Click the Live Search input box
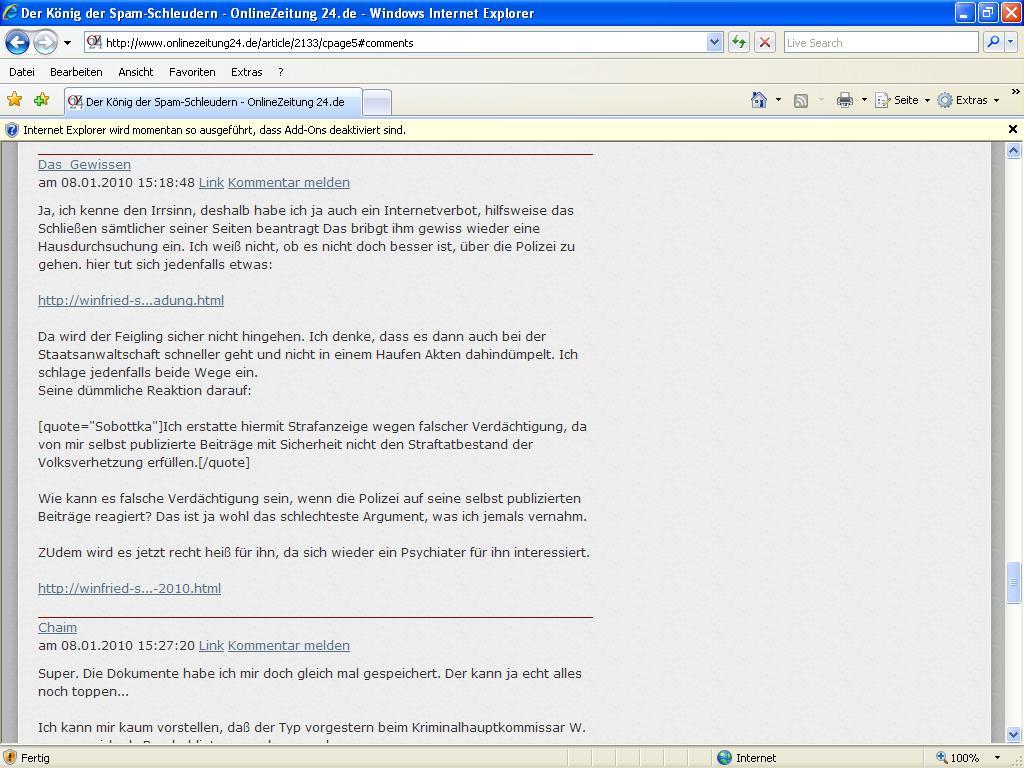Image resolution: width=1024 pixels, height=768 pixels. point(881,42)
